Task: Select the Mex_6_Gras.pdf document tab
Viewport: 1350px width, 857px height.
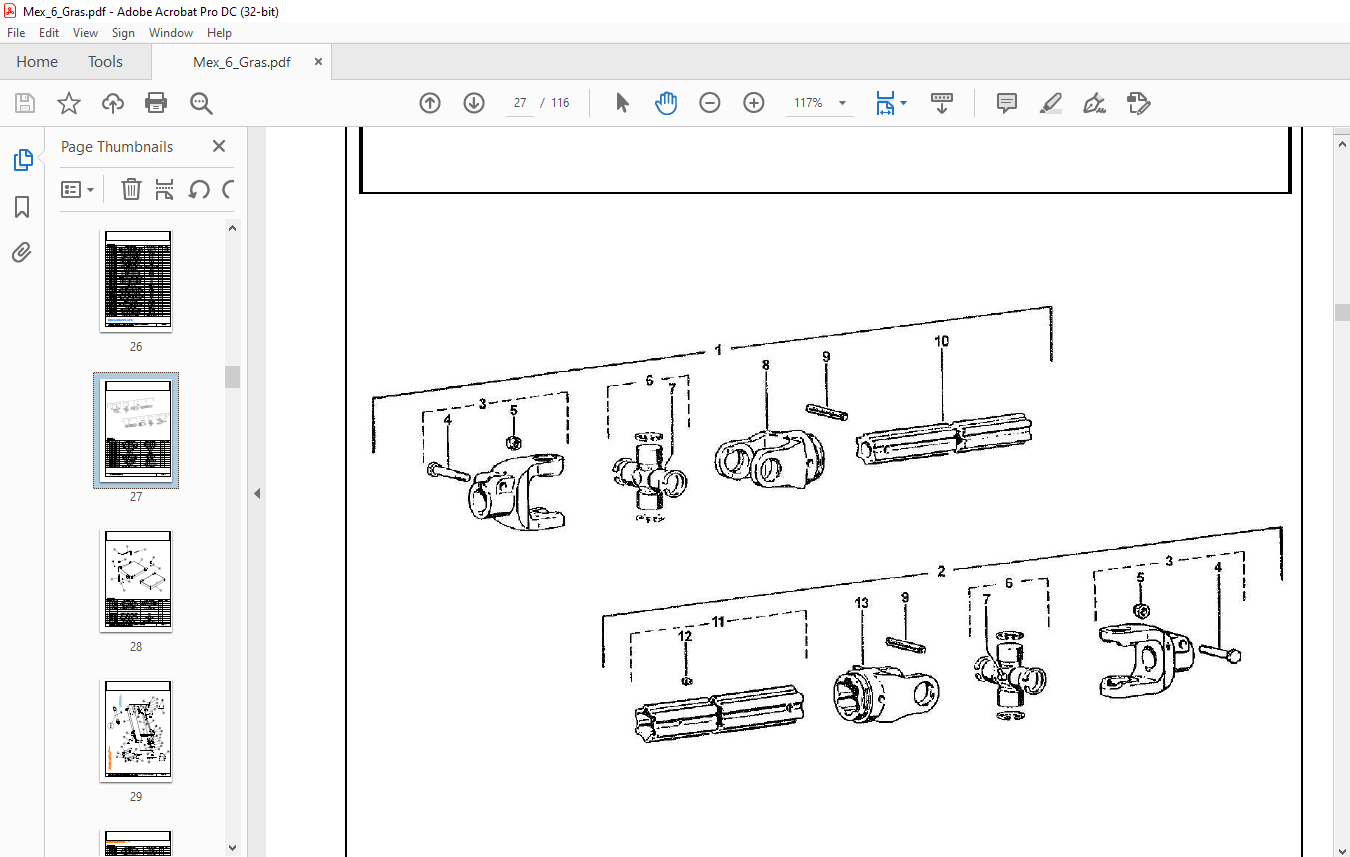Action: click(242, 62)
